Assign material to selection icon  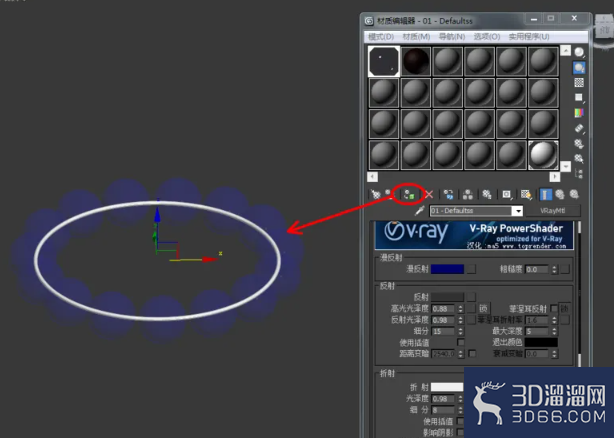click(409, 194)
